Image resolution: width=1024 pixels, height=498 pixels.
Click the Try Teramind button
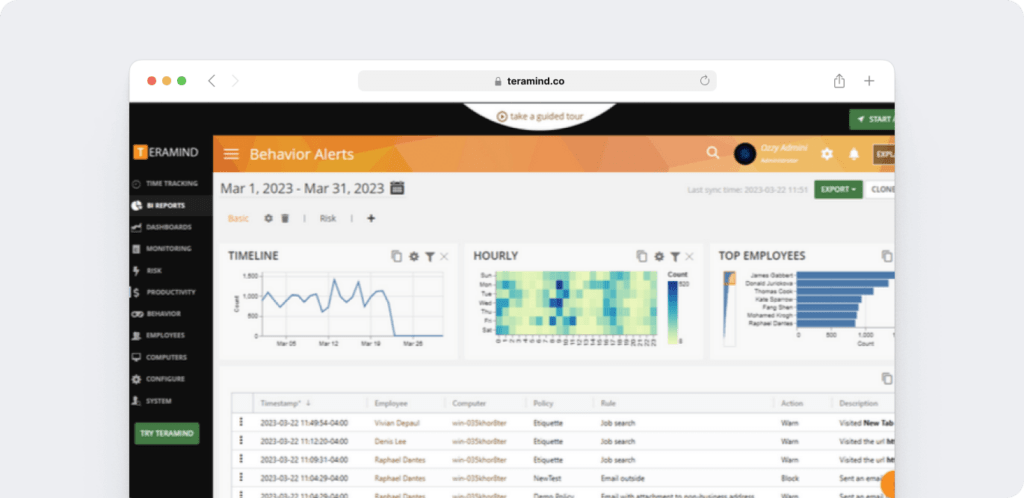point(167,433)
